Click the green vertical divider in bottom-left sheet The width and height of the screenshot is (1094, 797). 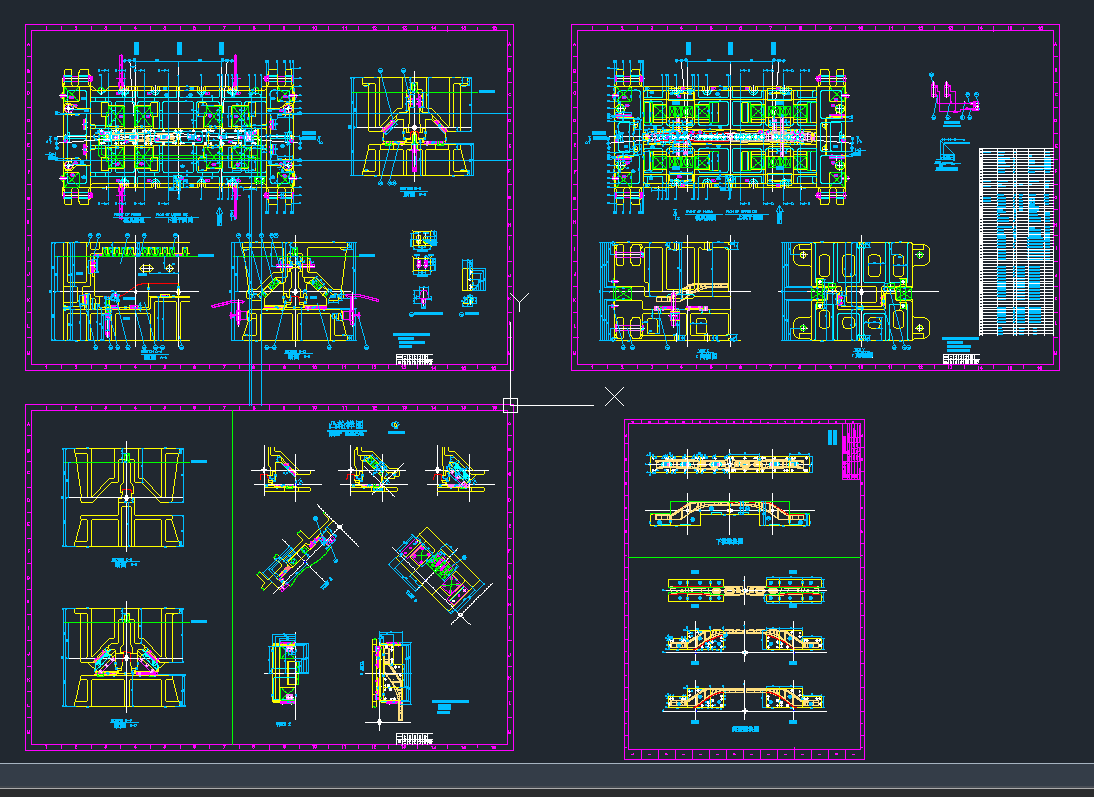click(x=232, y=580)
